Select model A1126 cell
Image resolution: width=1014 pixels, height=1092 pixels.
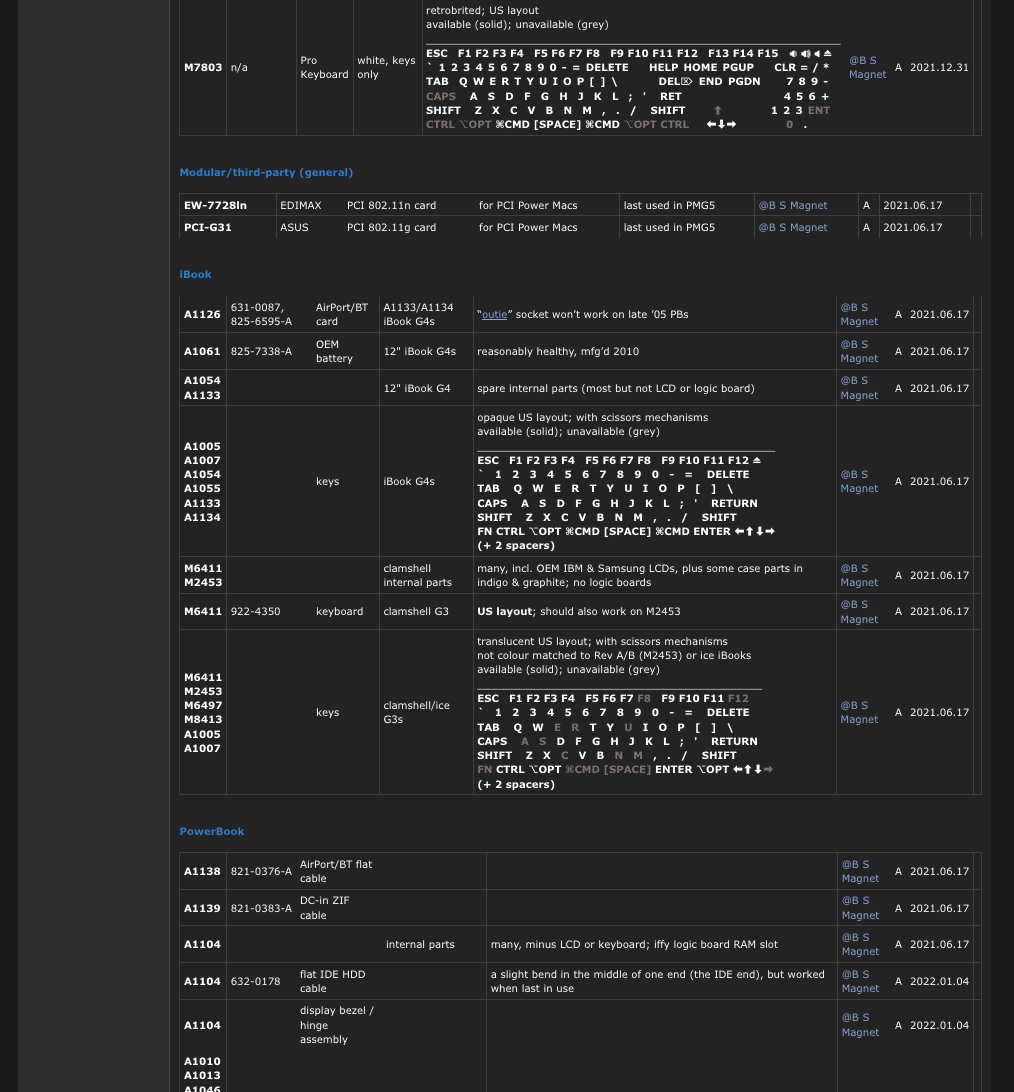pos(202,315)
